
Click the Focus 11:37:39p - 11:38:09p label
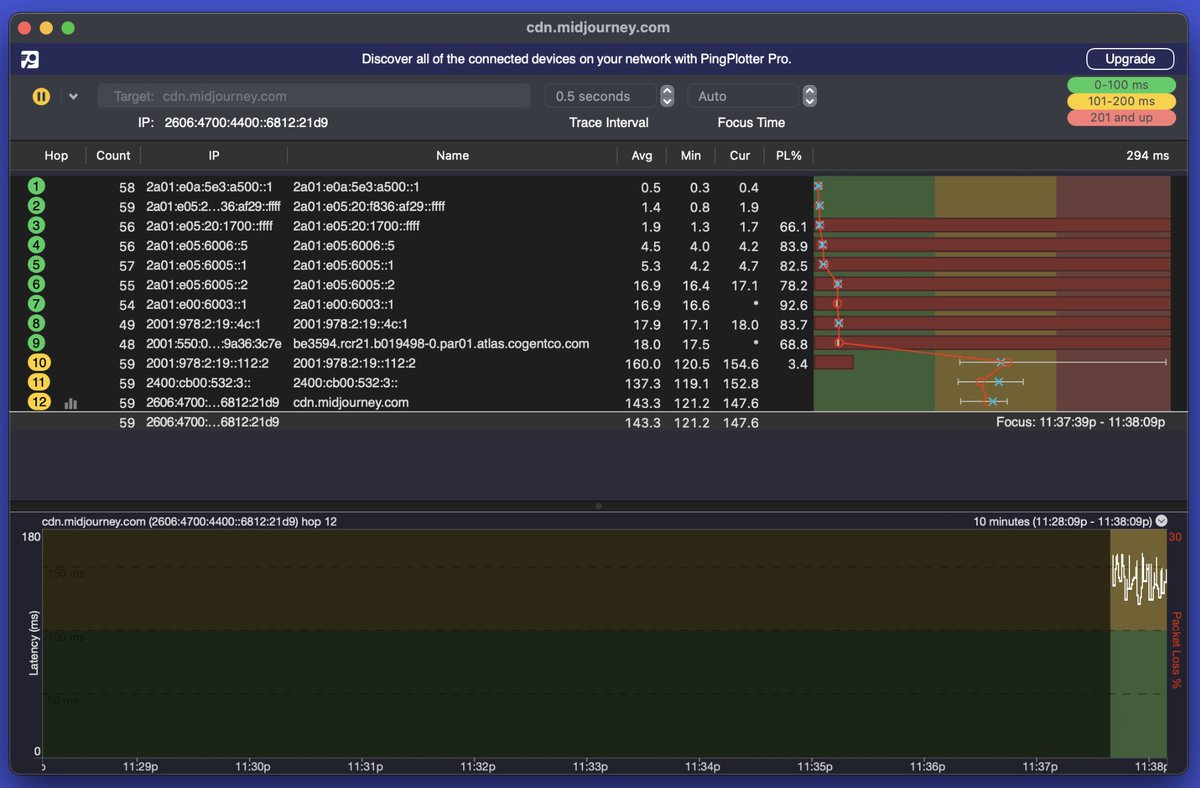[x=1083, y=423]
